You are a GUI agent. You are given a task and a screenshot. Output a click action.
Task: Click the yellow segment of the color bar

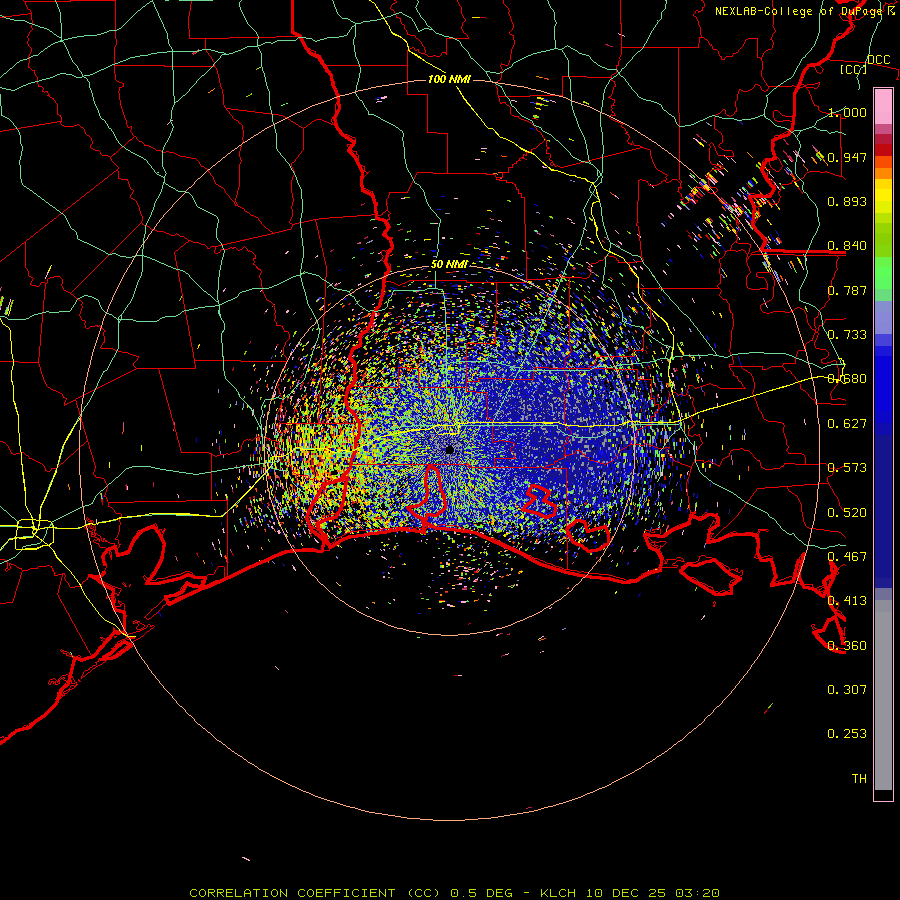click(883, 195)
